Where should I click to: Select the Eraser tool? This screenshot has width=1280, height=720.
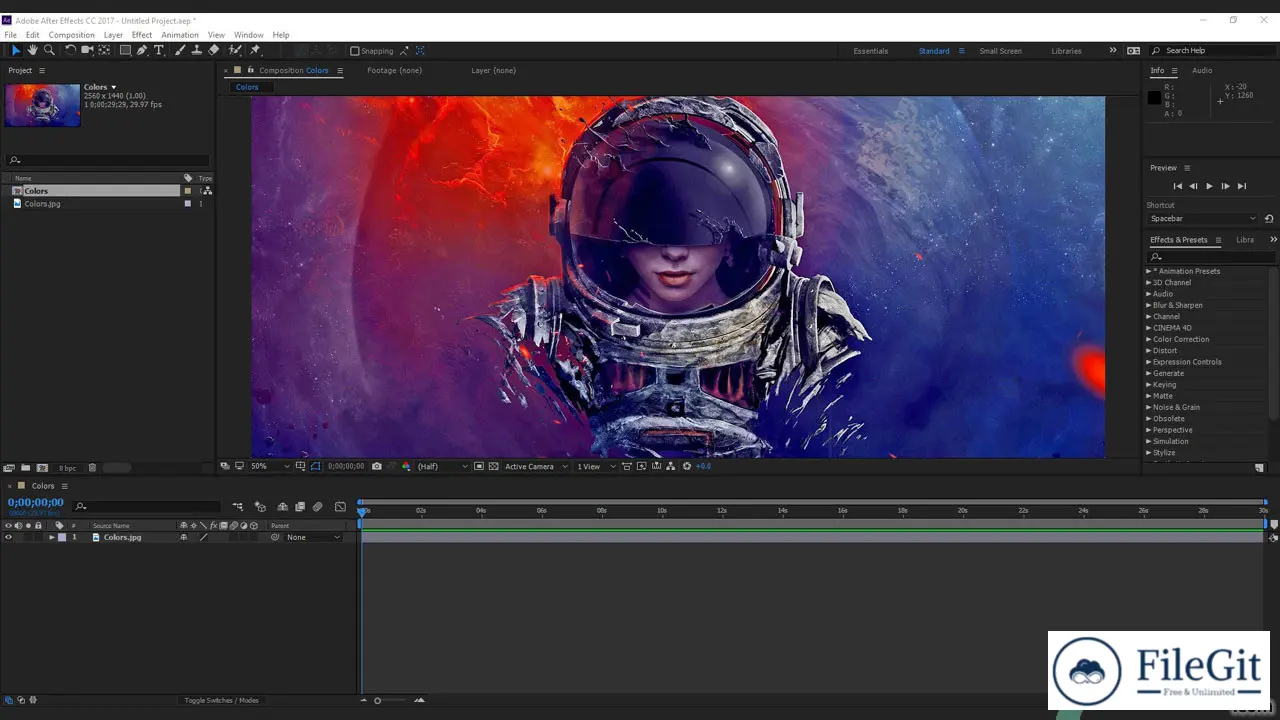tap(213, 50)
